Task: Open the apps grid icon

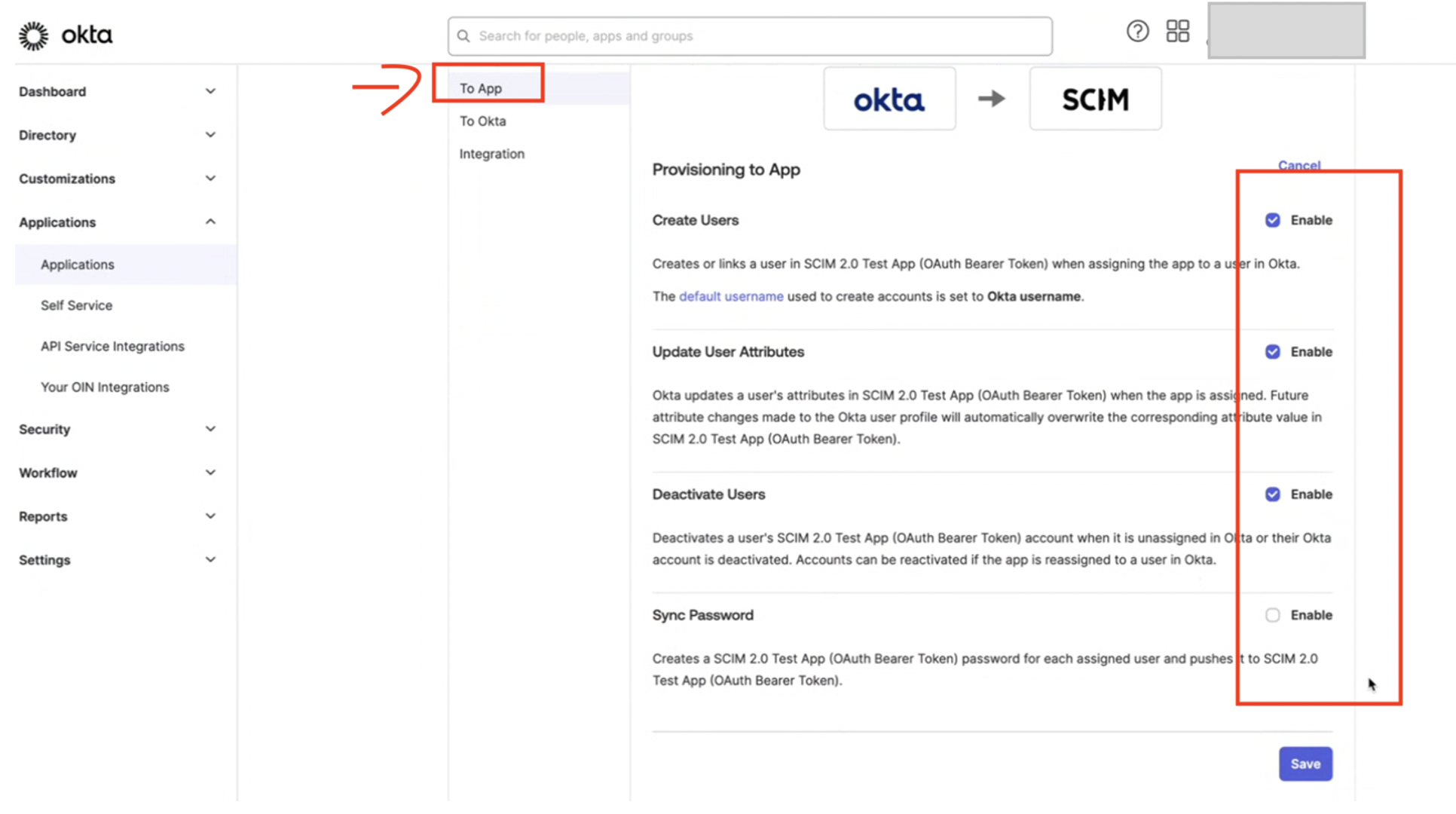Action: coord(1177,31)
